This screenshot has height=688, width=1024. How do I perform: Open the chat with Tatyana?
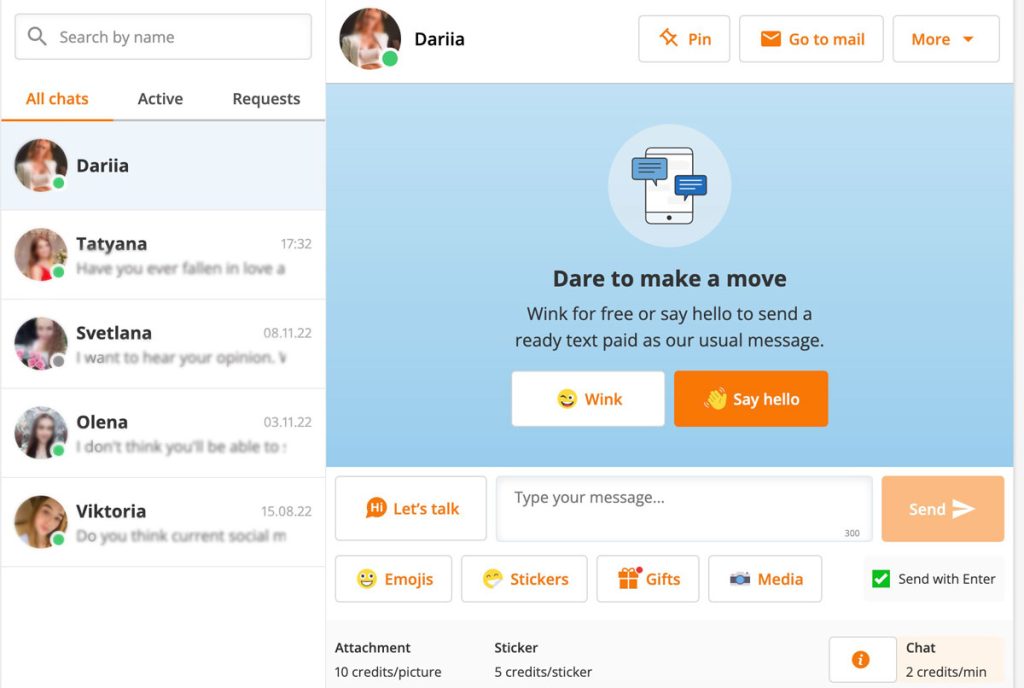(x=163, y=255)
